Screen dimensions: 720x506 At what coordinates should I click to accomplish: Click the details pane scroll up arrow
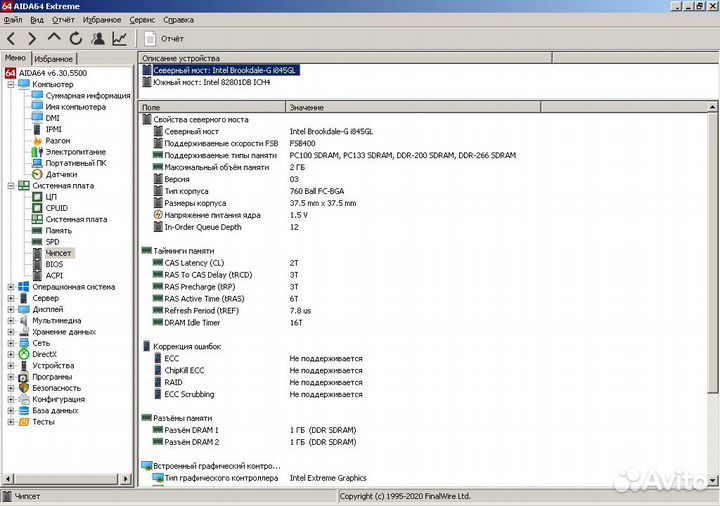pyautogui.click(x=712, y=107)
